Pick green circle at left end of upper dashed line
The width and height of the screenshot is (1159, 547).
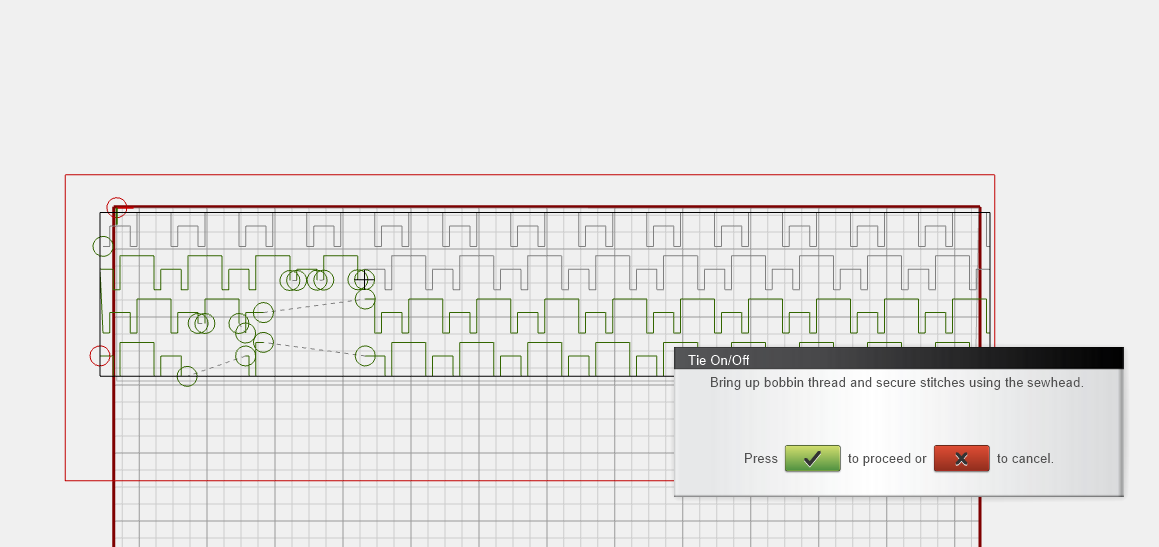[263, 313]
